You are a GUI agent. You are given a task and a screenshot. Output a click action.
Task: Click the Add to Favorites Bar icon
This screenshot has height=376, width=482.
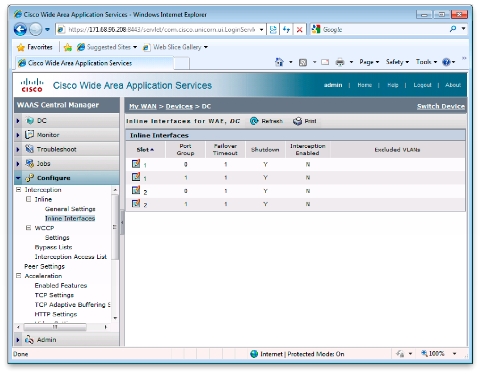[x=68, y=47]
